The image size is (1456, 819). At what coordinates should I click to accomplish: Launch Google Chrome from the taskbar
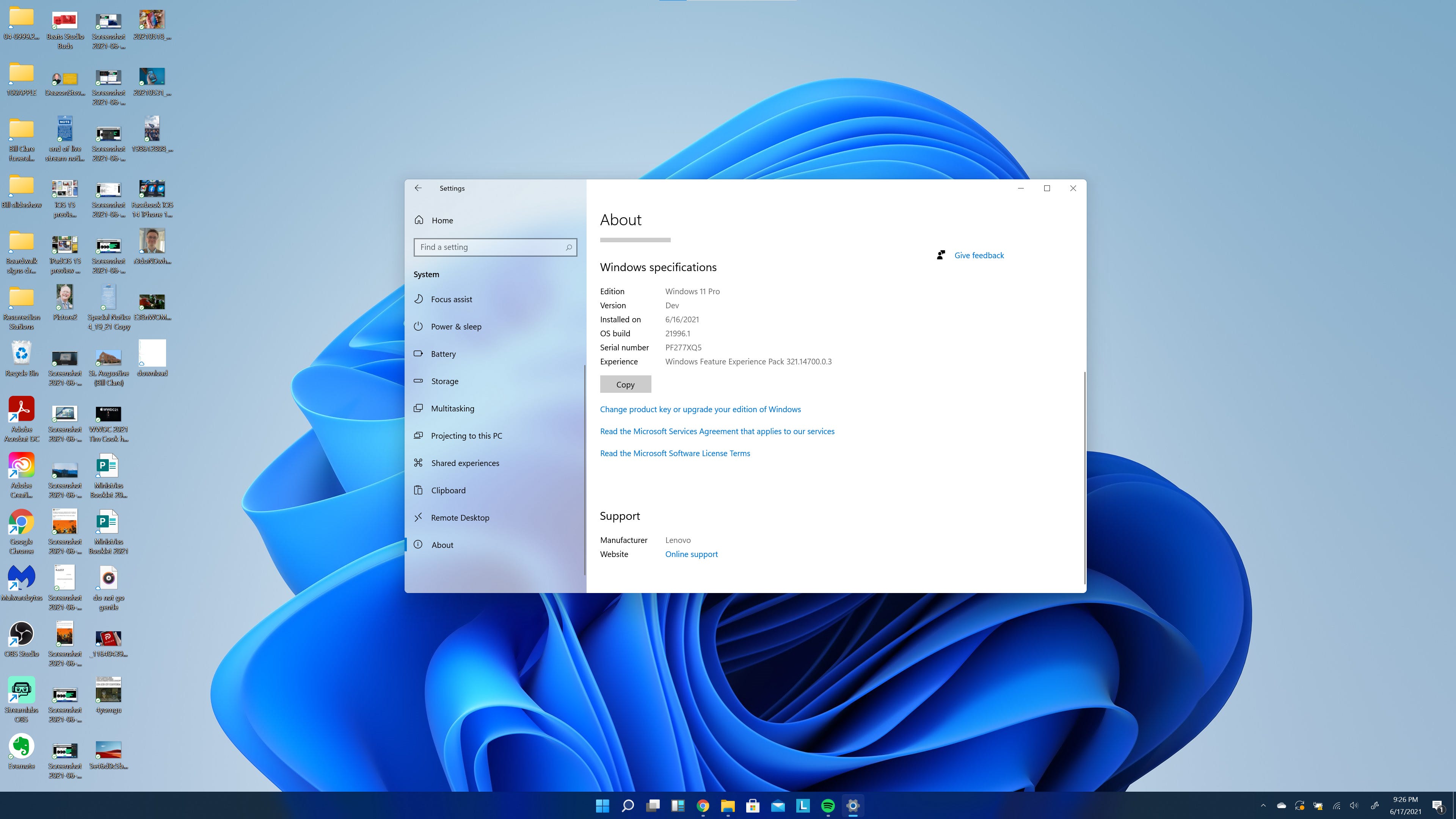703,805
